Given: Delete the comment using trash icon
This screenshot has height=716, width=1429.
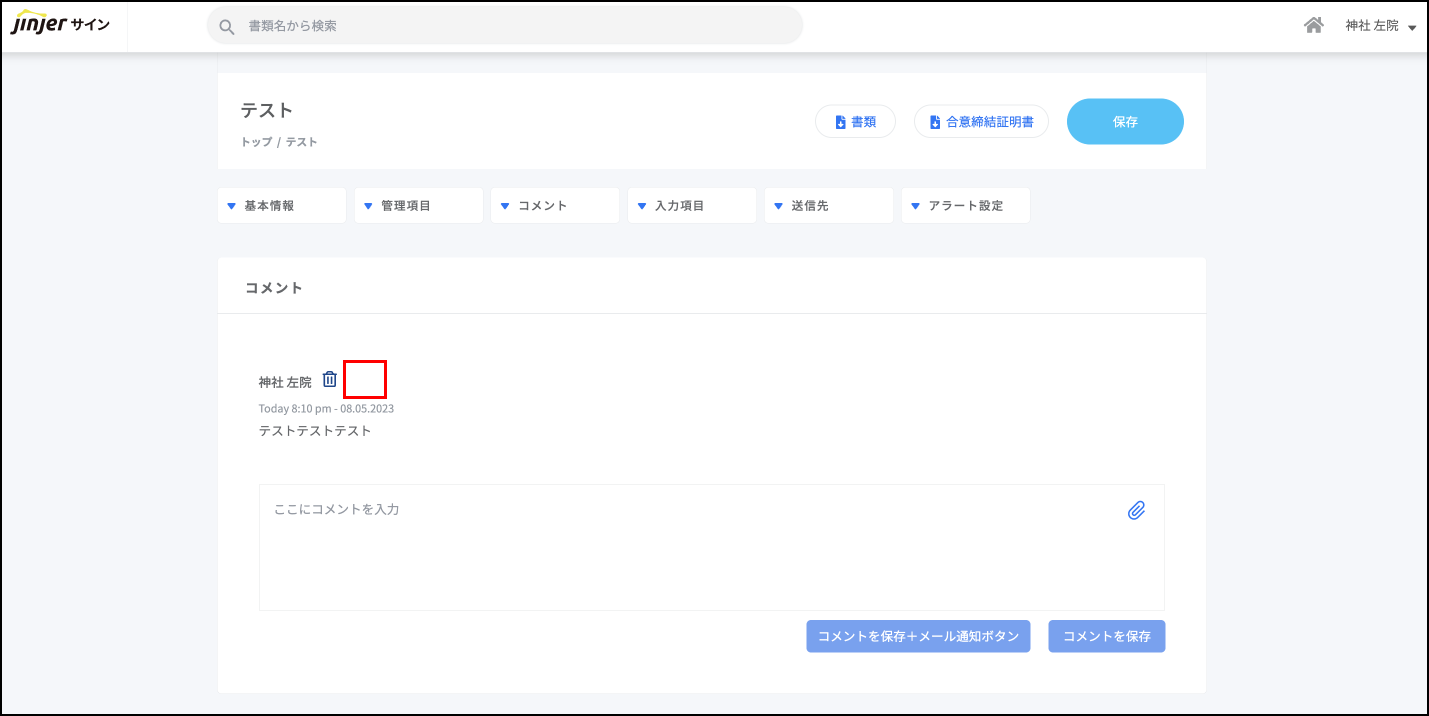Looking at the screenshot, I should point(330,380).
